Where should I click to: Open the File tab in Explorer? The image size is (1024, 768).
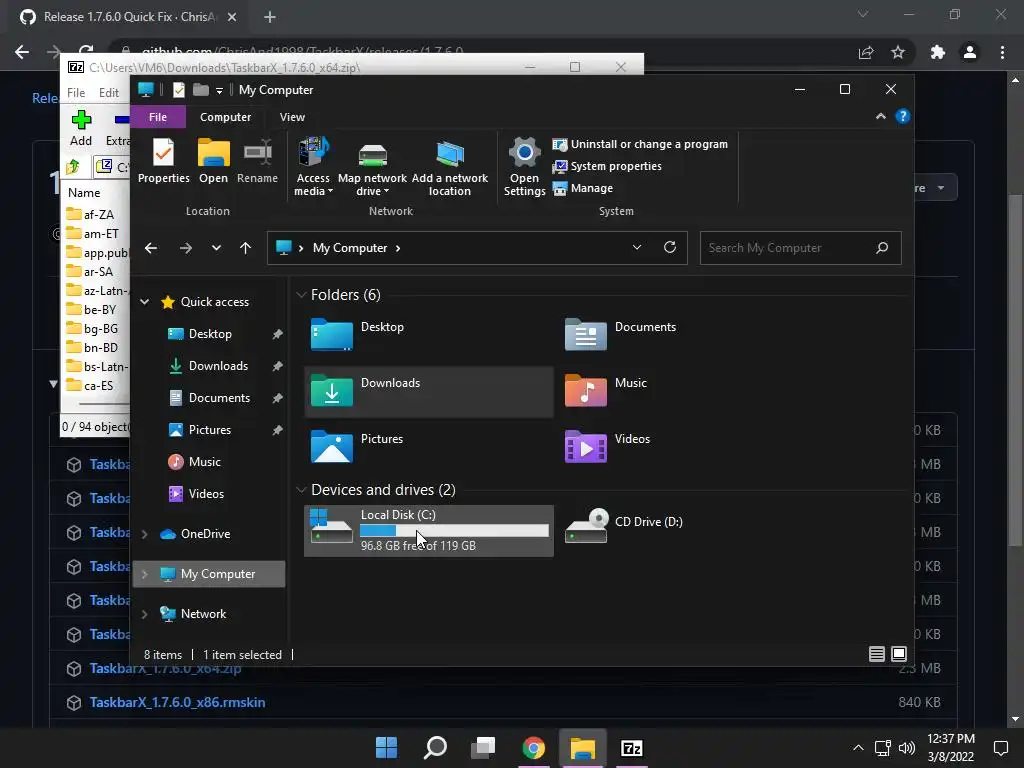[x=158, y=117]
